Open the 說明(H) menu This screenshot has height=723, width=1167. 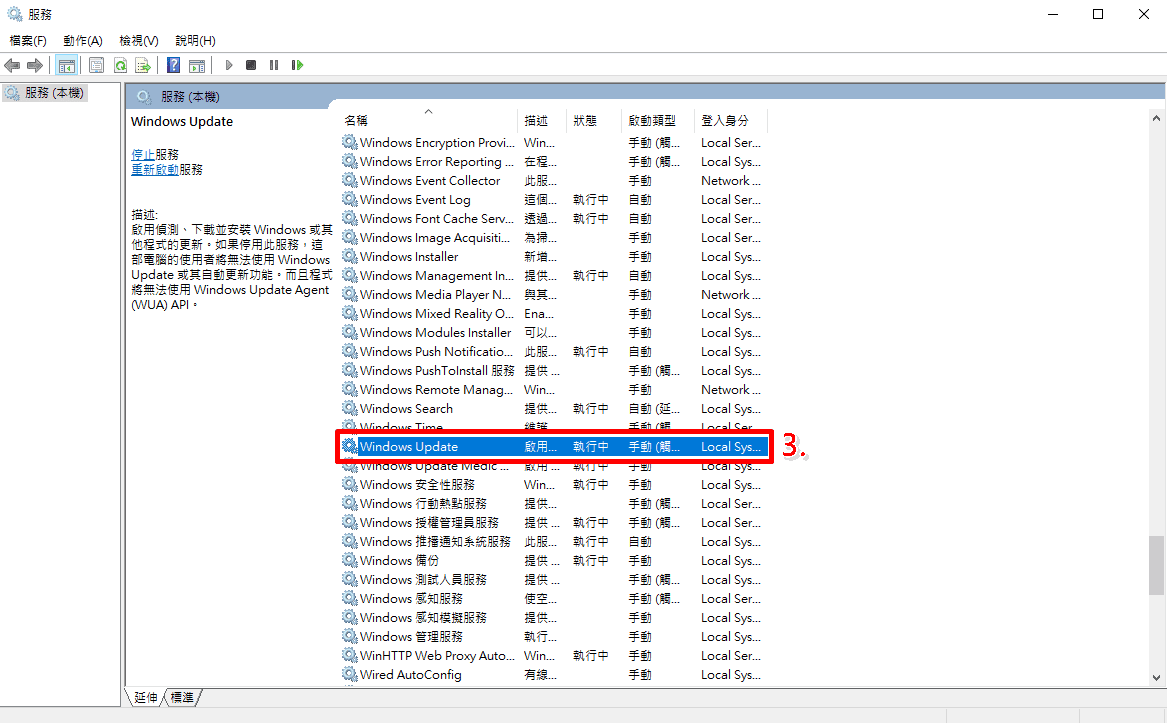[x=196, y=40]
